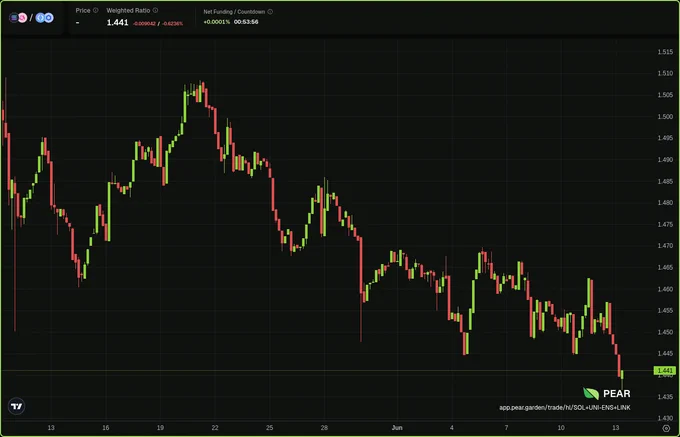Viewport: 680px width, 437px height.
Task: Click the 28 date label on the time axis
Action: (324, 428)
